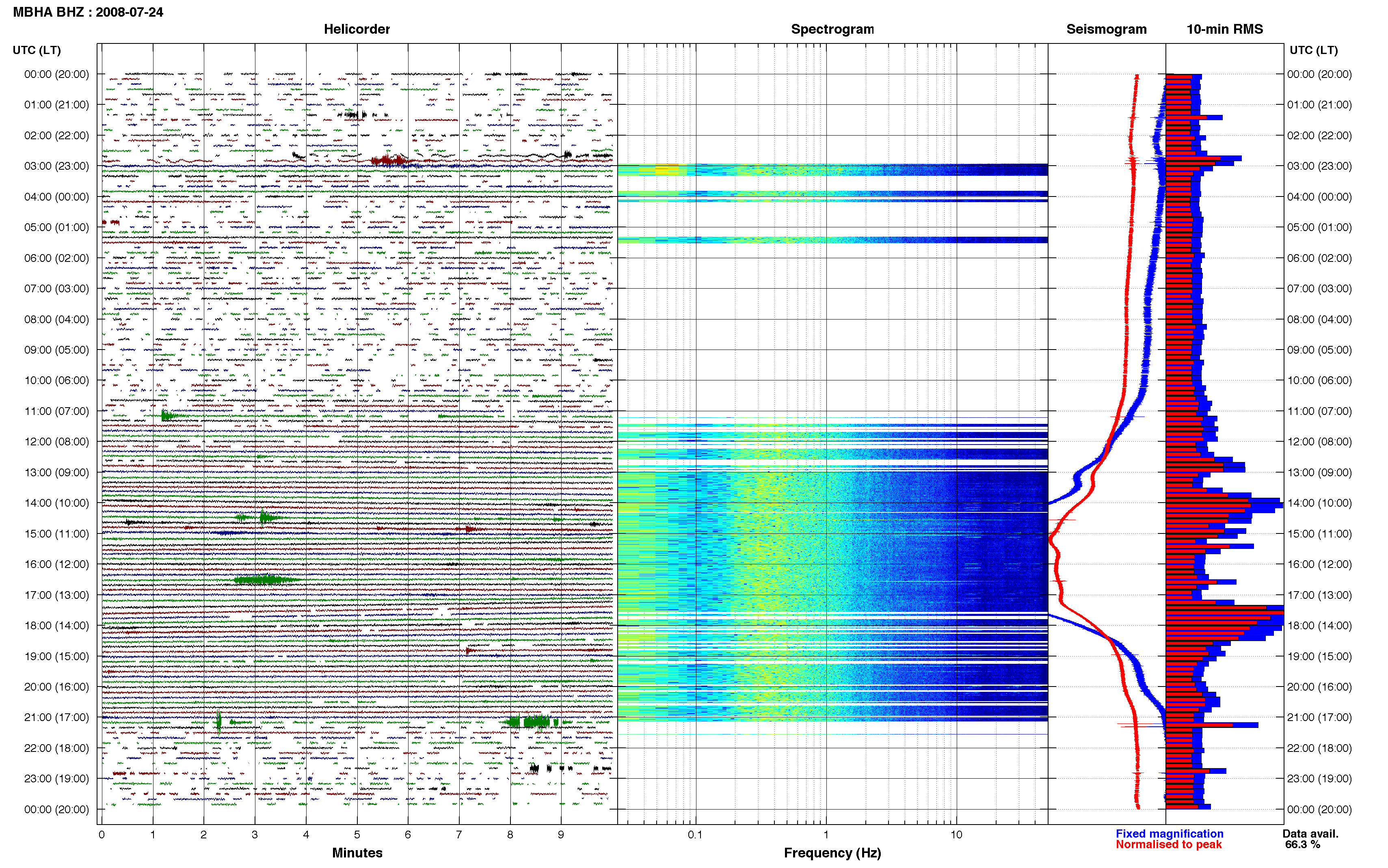Click the long RMS bar just after 21:00

(x=1212, y=725)
